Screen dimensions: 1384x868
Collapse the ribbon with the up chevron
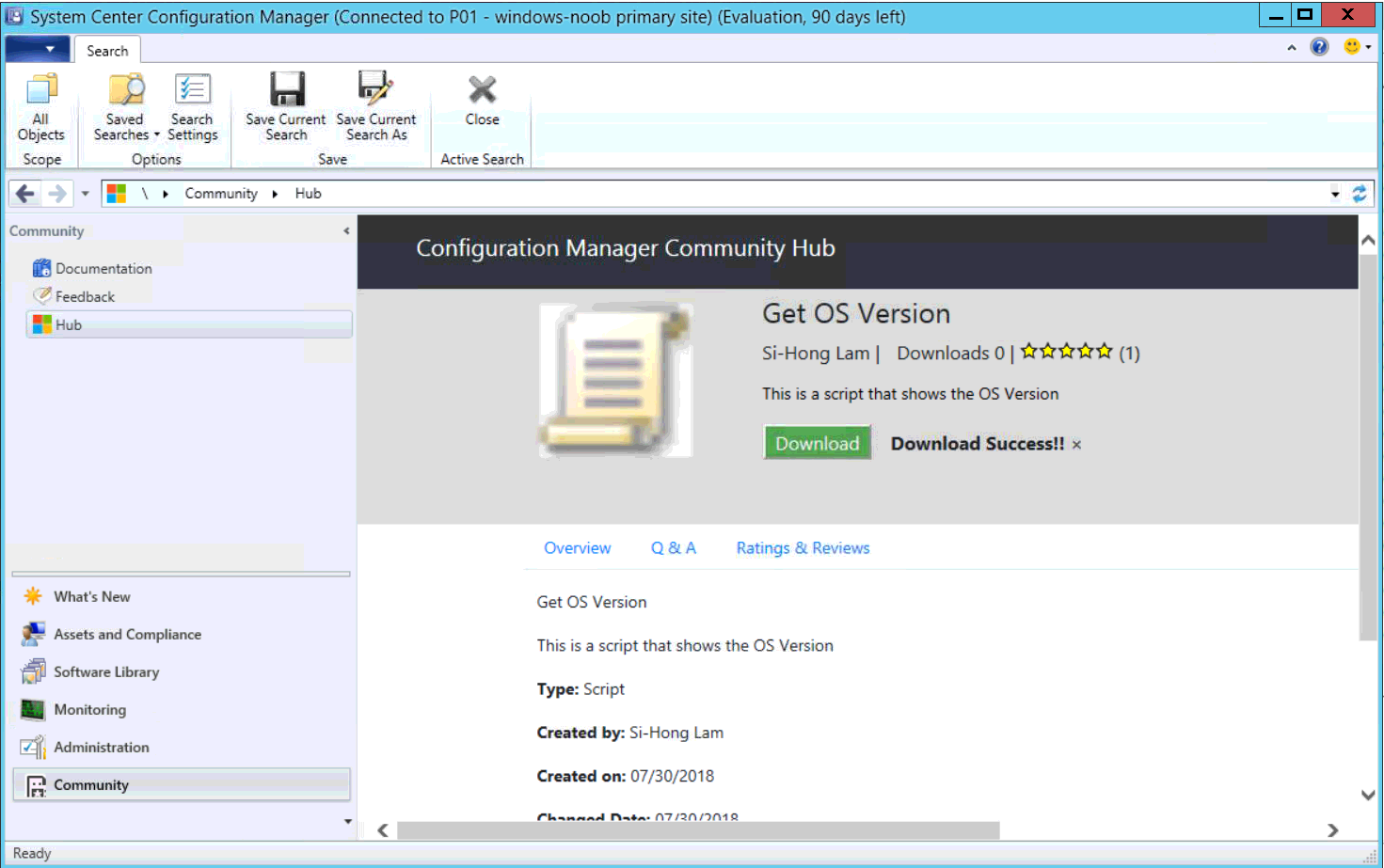pyautogui.click(x=1291, y=48)
